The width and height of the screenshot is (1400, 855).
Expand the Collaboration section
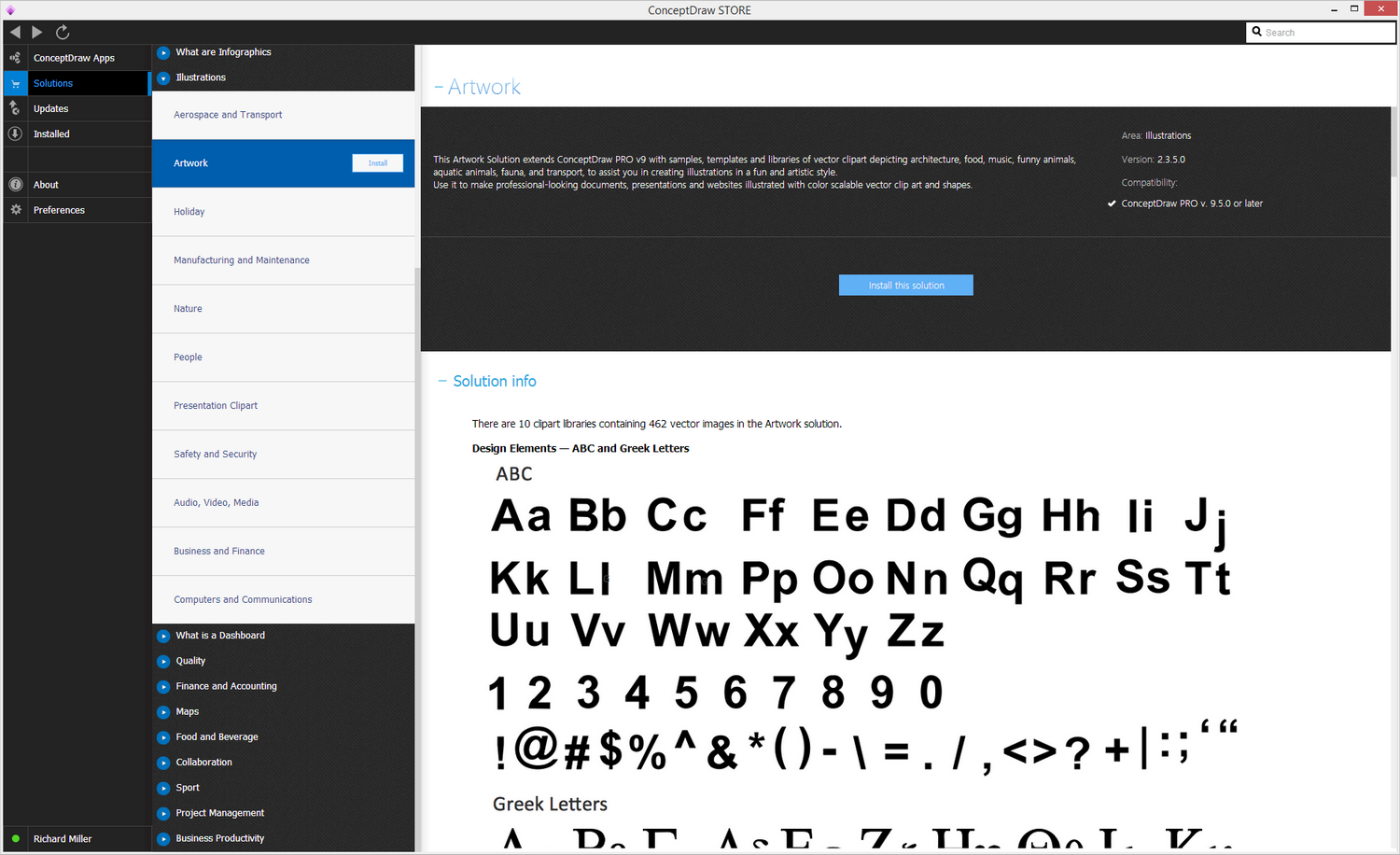[x=163, y=763]
